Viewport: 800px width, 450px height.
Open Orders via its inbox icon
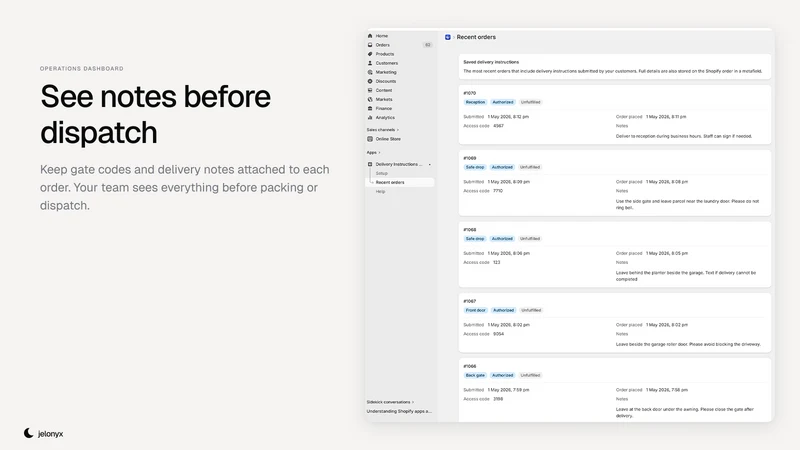[370, 45]
